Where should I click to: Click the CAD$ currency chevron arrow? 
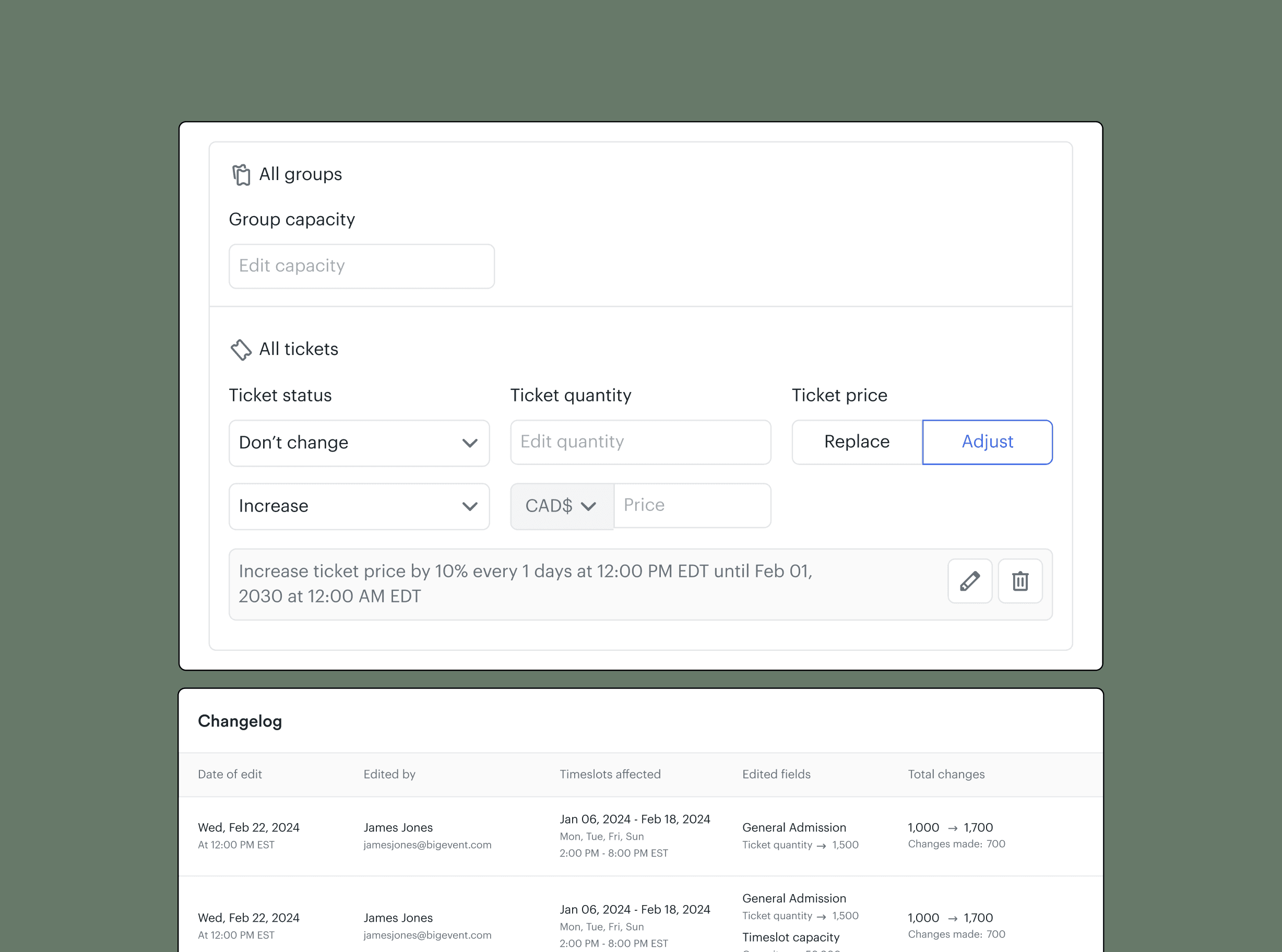click(x=588, y=507)
